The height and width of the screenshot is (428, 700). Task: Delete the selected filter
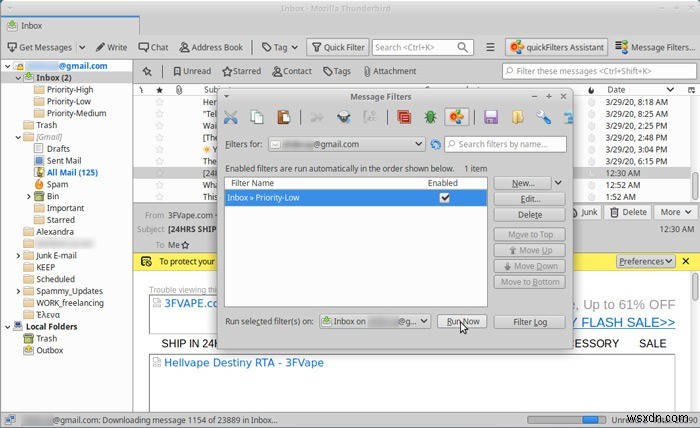(x=529, y=215)
